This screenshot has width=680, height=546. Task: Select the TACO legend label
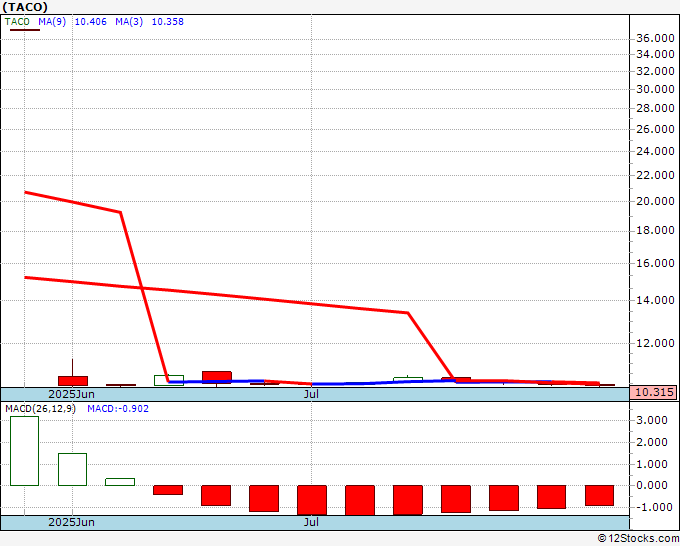pyautogui.click(x=17, y=22)
